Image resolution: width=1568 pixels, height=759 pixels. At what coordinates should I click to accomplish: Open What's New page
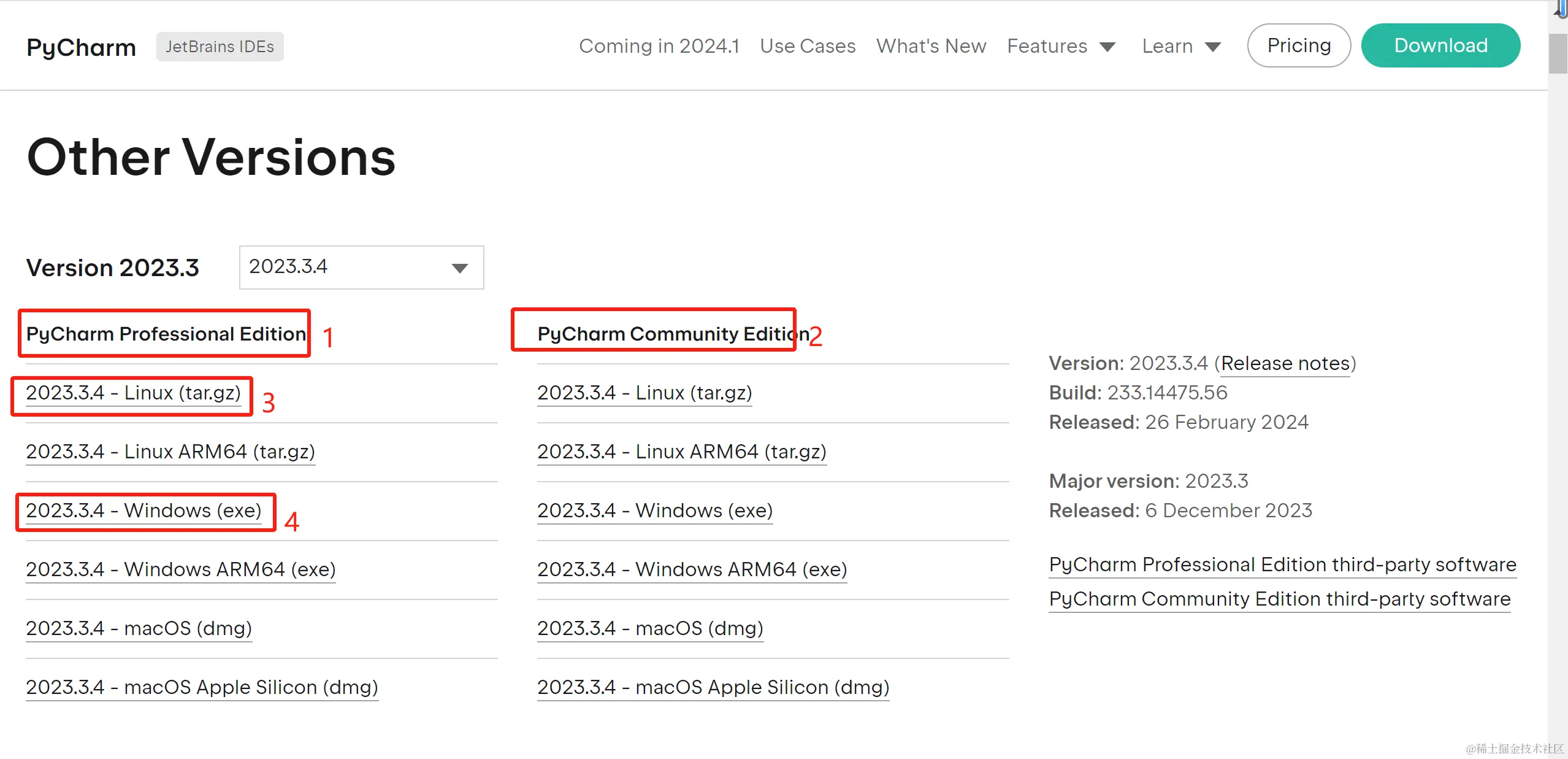click(x=930, y=46)
